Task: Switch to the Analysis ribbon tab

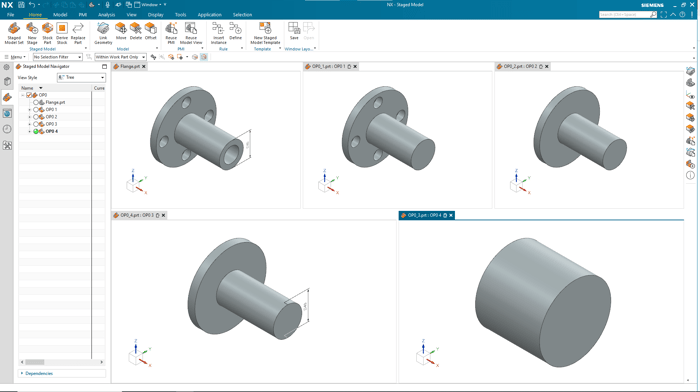Action: tap(107, 15)
